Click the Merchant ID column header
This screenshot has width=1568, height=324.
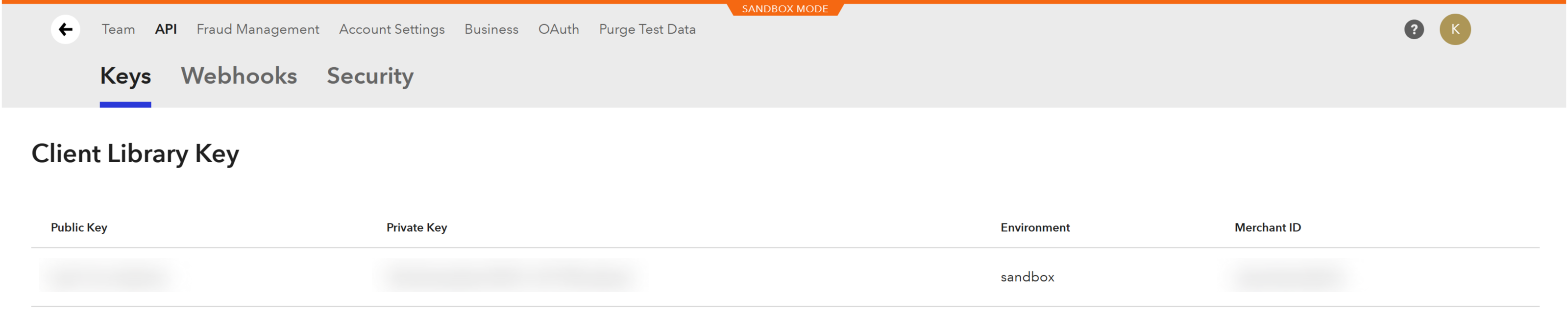click(1267, 228)
